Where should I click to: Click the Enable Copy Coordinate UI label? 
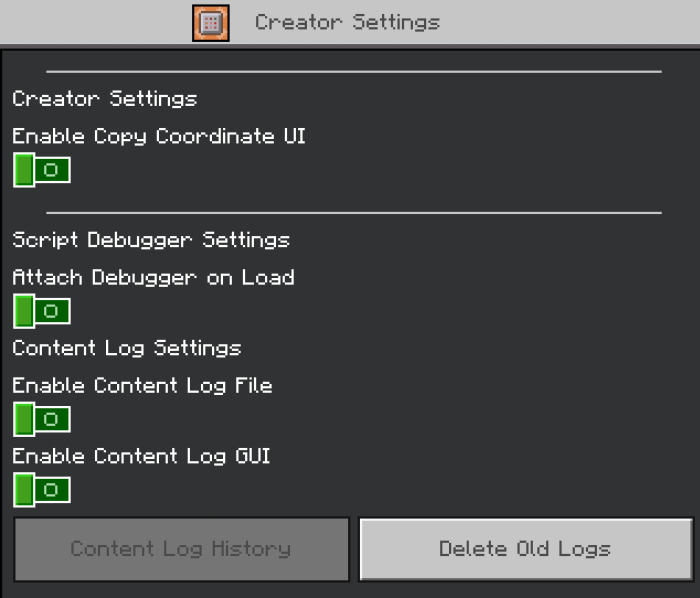[159, 136]
